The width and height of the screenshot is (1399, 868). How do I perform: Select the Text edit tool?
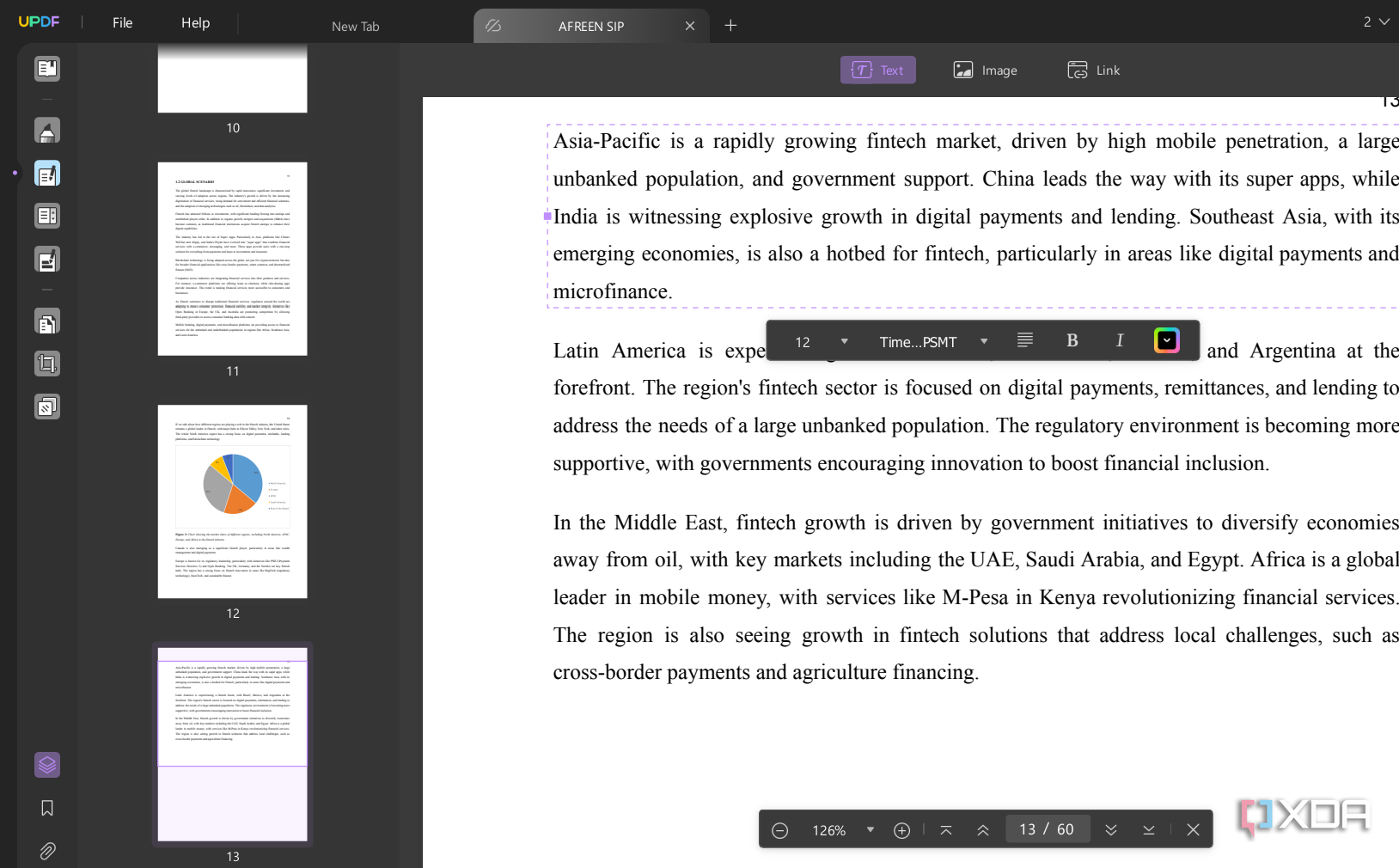coord(877,70)
